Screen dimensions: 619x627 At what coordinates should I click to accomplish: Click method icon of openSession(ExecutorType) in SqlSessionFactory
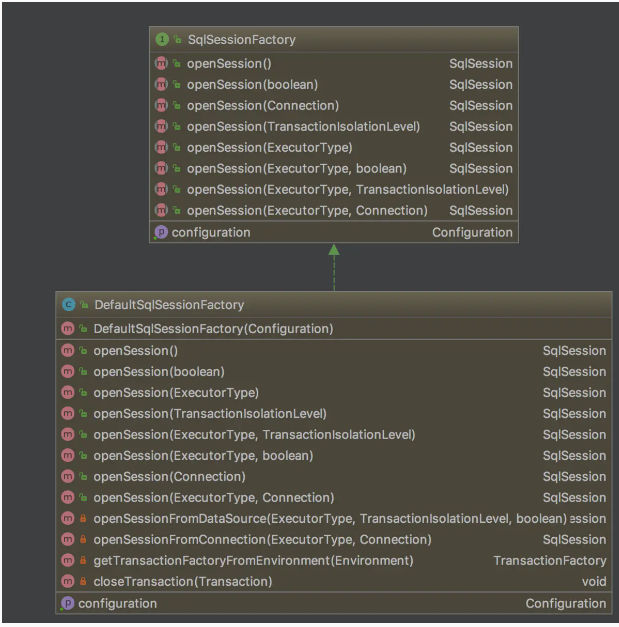pyautogui.click(x=161, y=147)
